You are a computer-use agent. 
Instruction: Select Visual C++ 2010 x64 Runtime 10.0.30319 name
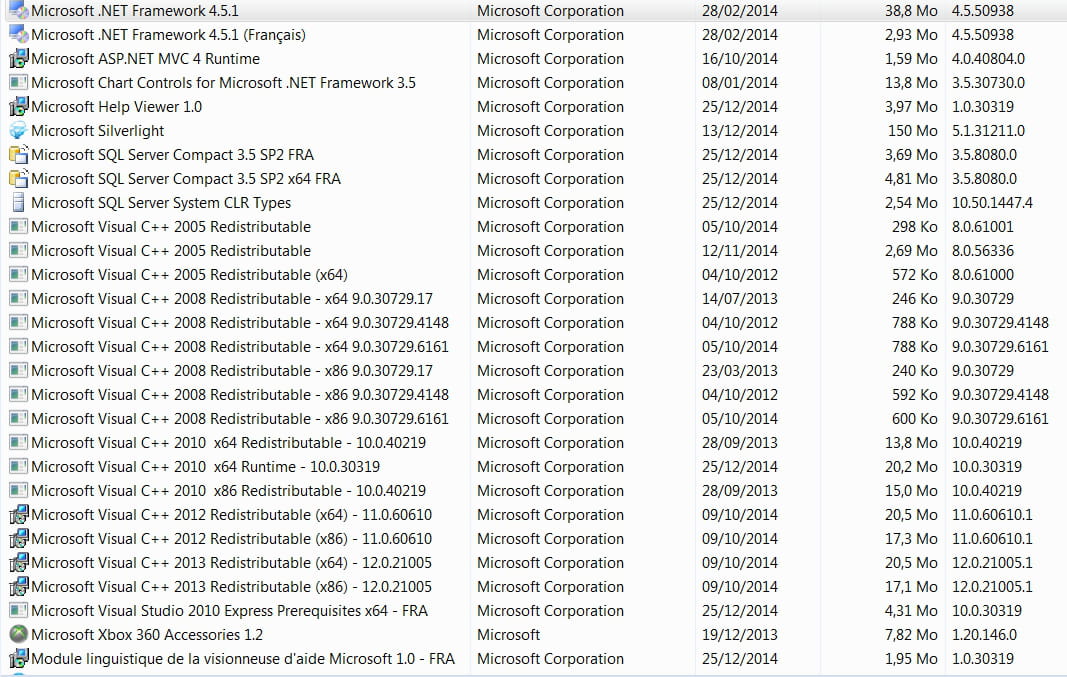pos(206,466)
